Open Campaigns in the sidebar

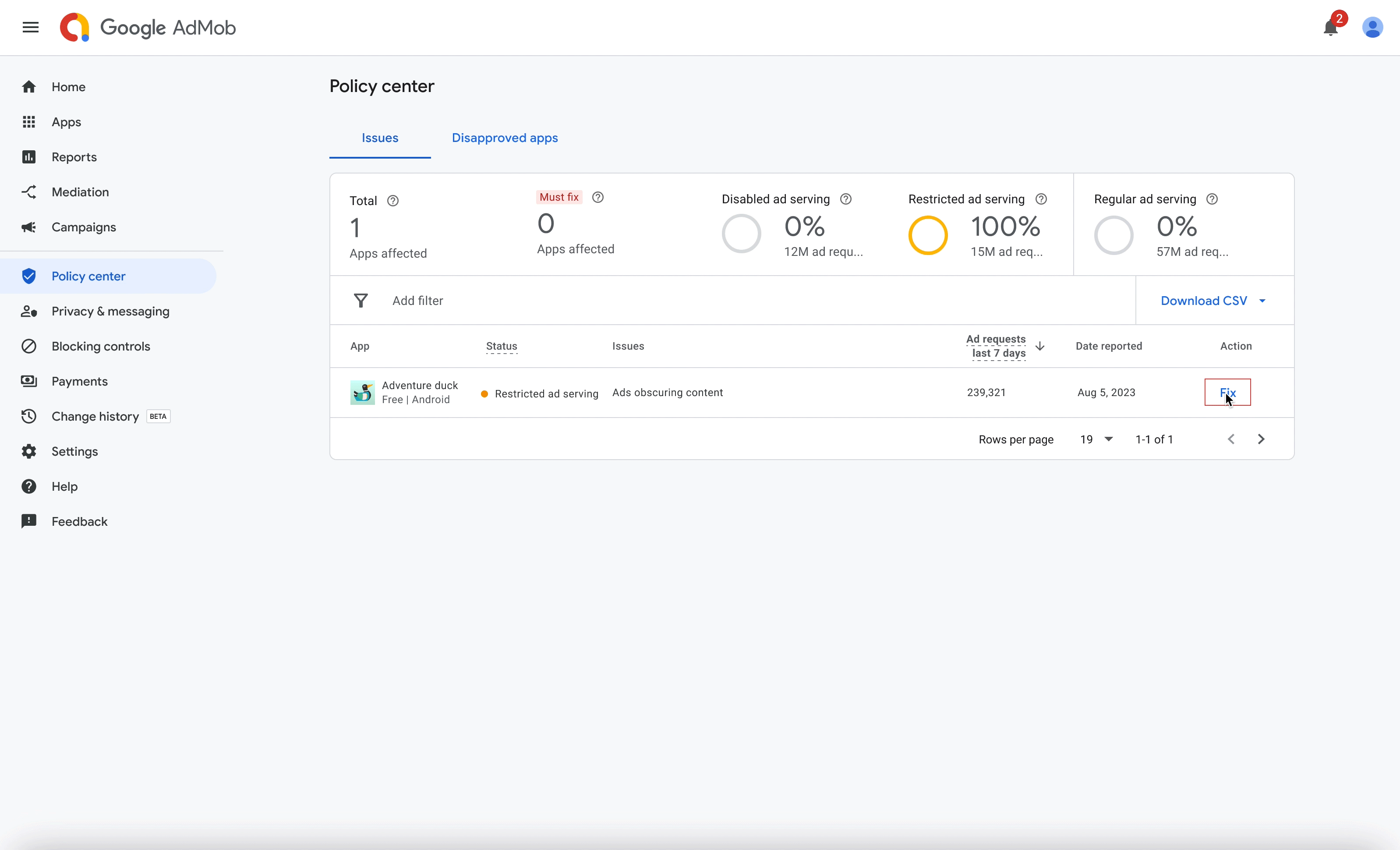point(84,227)
